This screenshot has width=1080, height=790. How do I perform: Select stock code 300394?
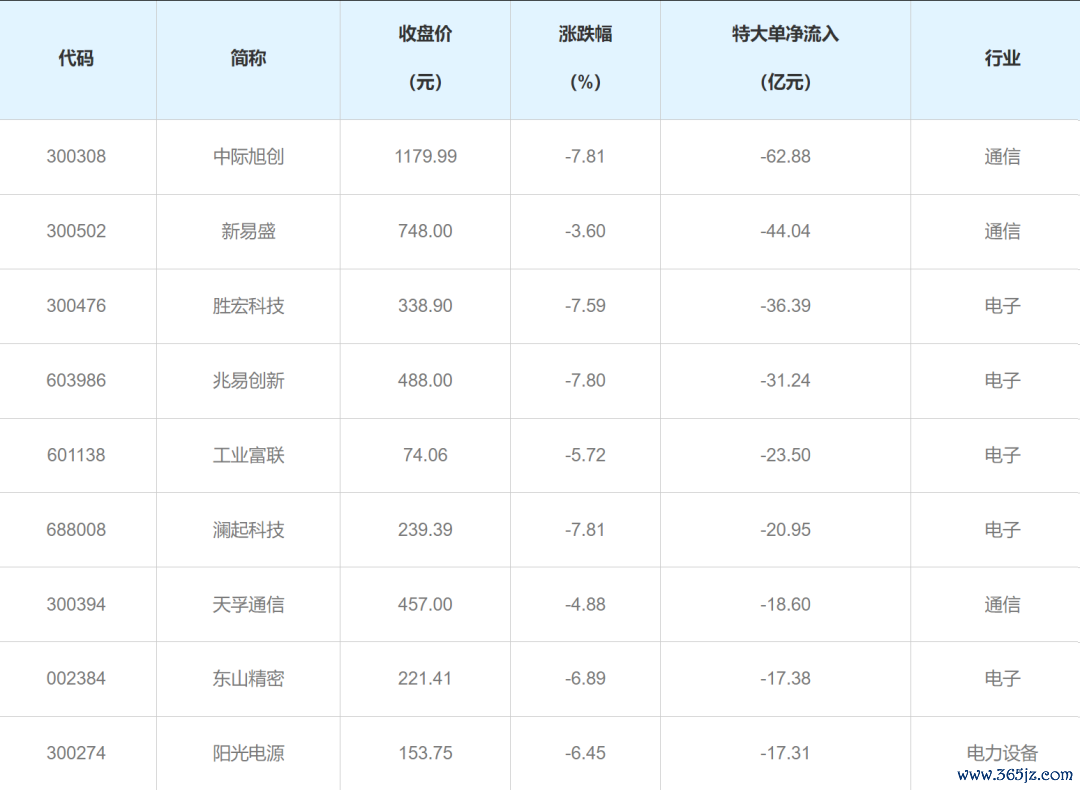[76, 605]
